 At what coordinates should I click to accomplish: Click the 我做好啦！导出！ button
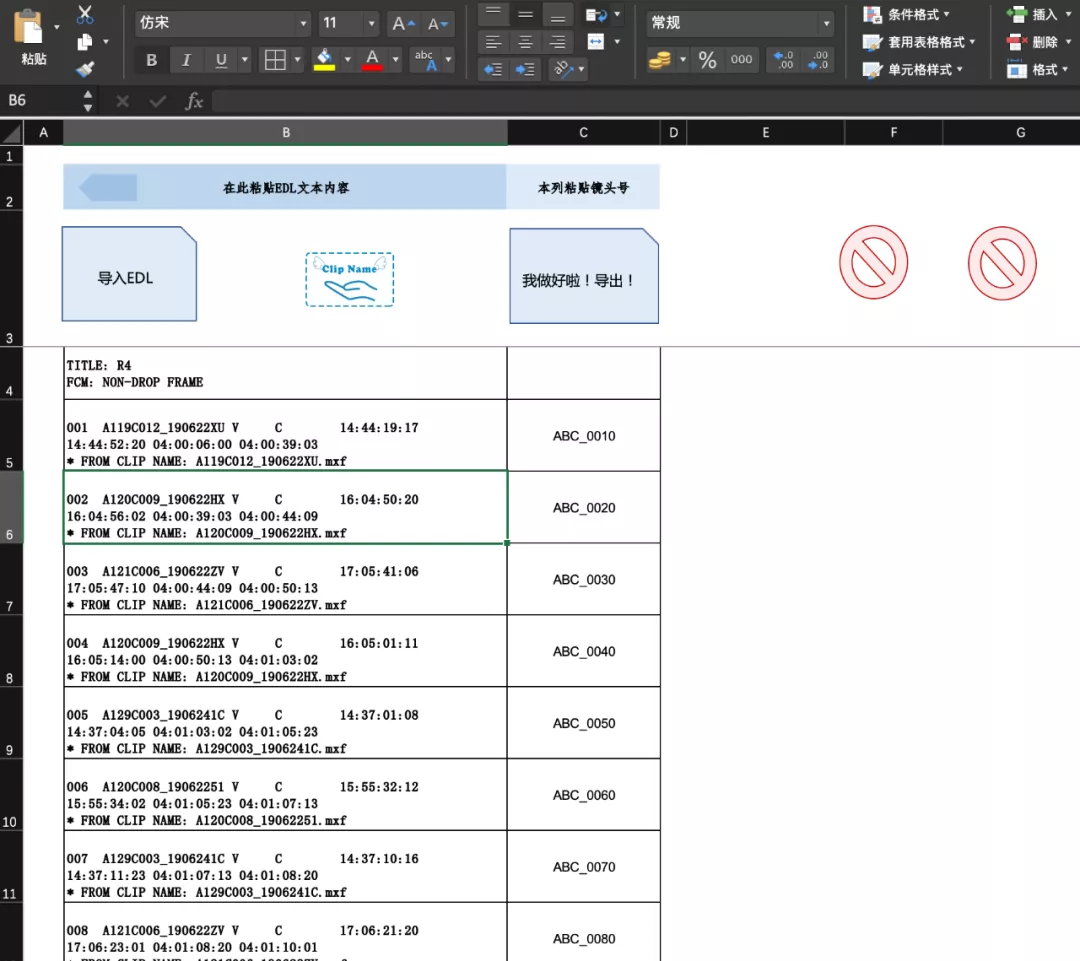click(x=584, y=276)
